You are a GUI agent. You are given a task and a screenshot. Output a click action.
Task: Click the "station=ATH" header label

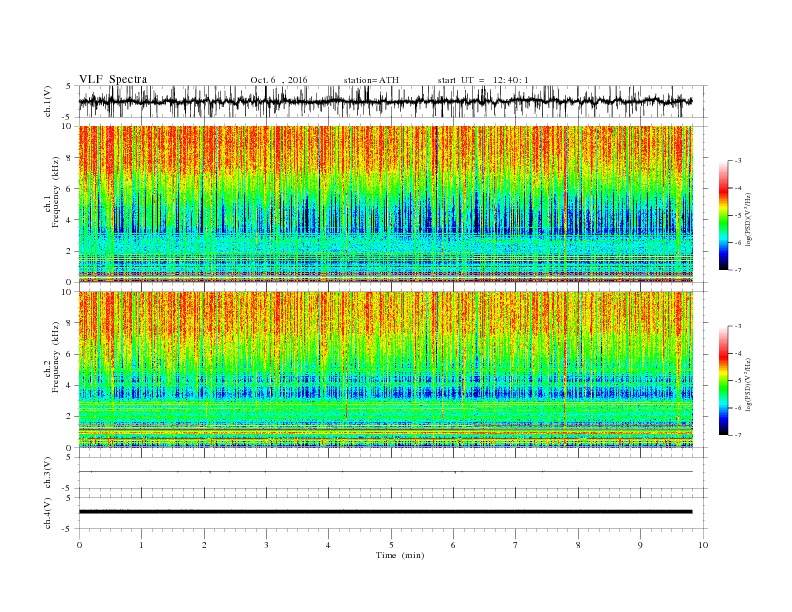[x=371, y=80]
